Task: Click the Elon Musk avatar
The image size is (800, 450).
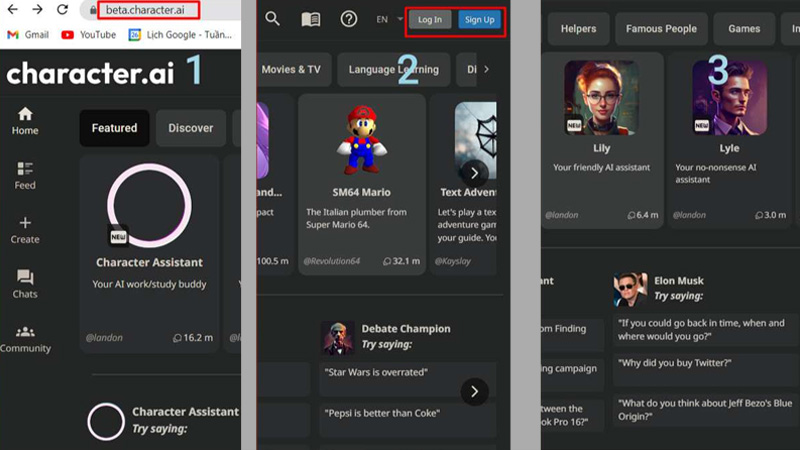Action: click(x=630, y=289)
